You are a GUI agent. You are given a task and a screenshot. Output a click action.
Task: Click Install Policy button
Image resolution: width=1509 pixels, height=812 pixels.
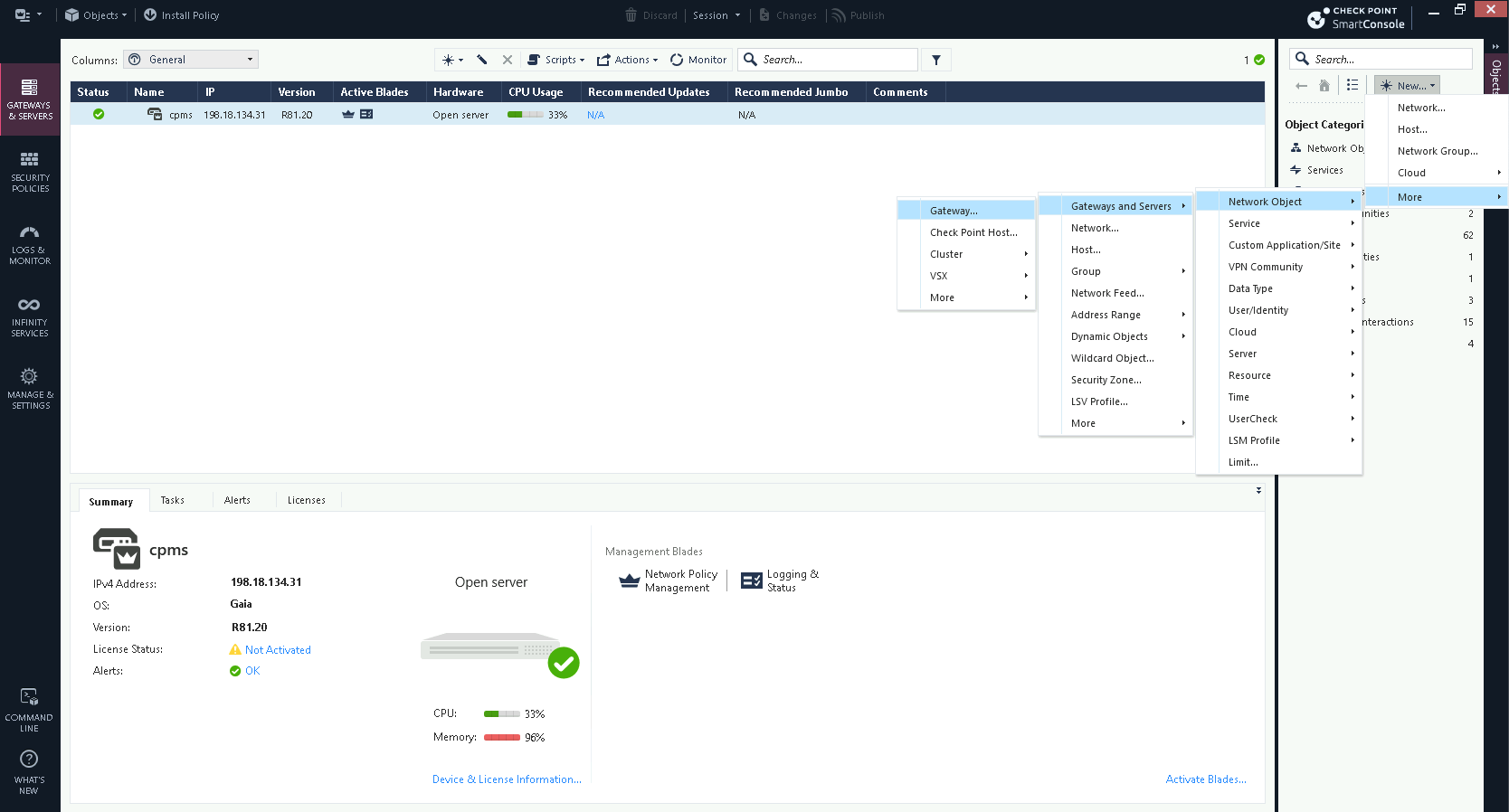click(x=181, y=15)
